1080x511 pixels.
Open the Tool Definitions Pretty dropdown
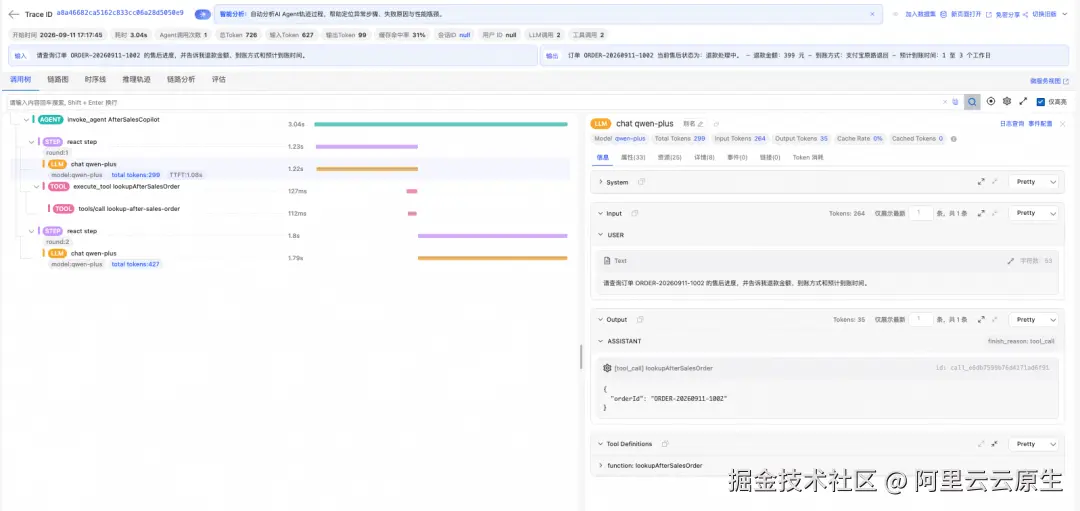pyautogui.click(x=1033, y=444)
